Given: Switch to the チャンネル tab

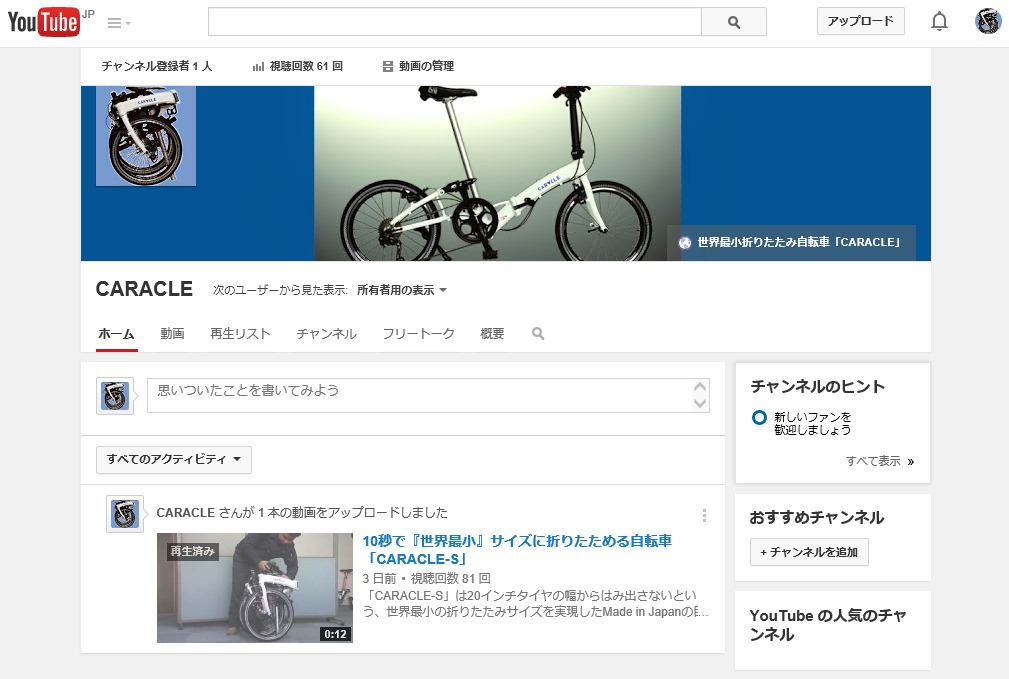Looking at the screenshot, I should coord(326,333).
